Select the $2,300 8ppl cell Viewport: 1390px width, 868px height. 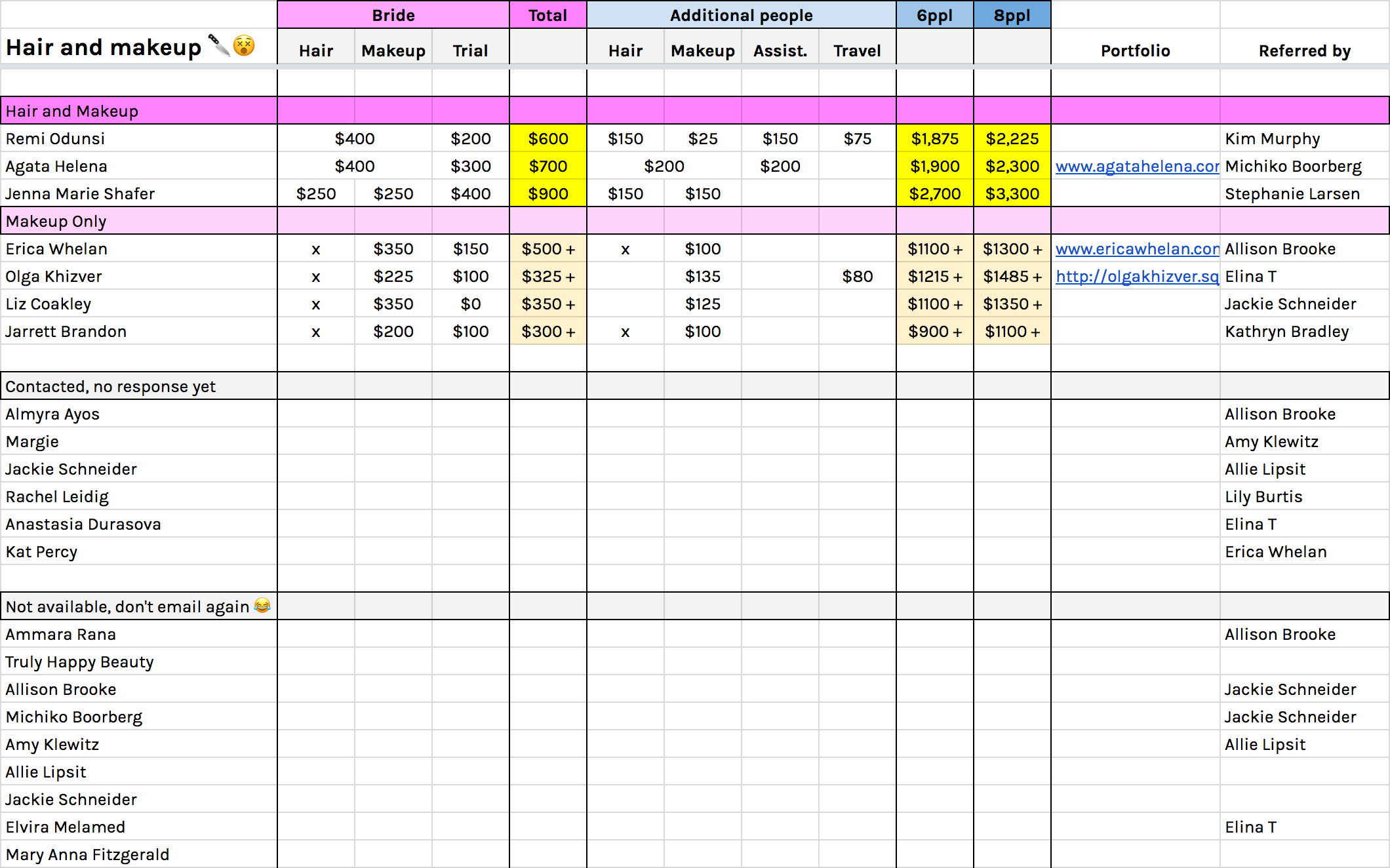[x=1012, y=167]
